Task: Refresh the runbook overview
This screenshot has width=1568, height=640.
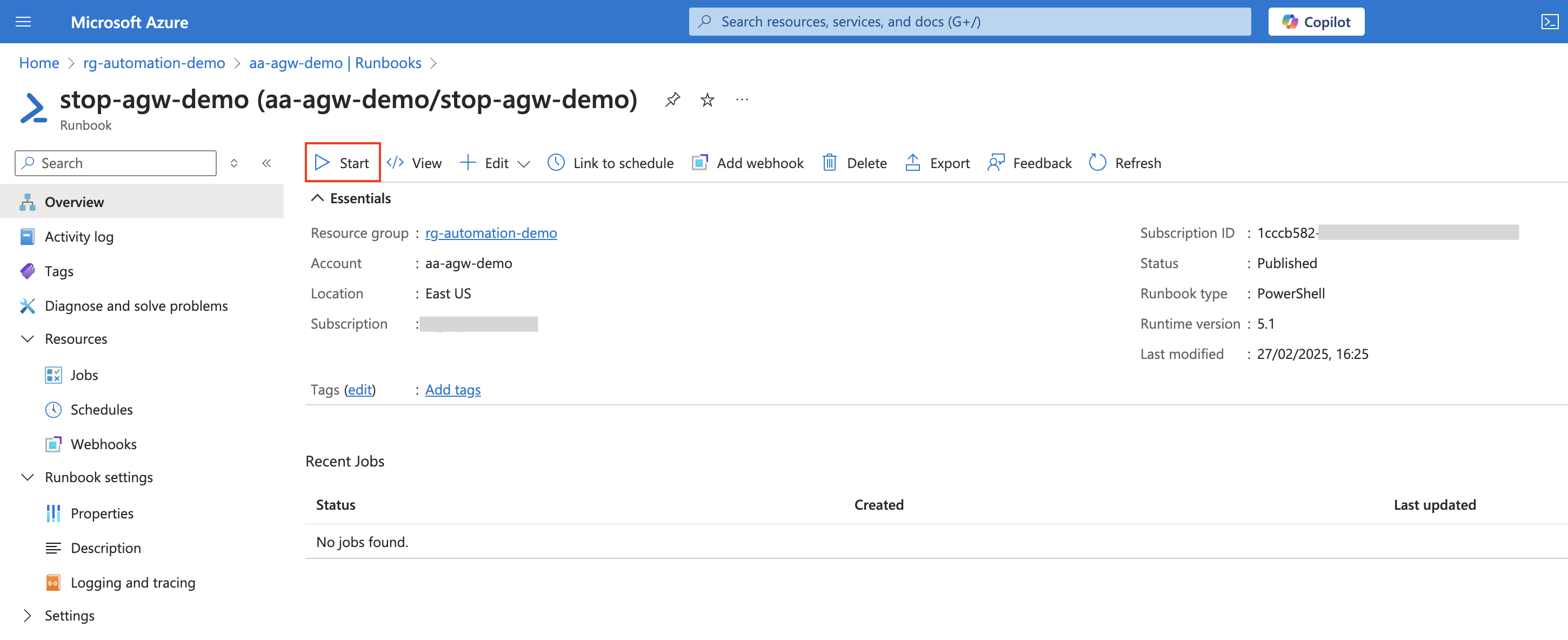Action: (1125, 163)
